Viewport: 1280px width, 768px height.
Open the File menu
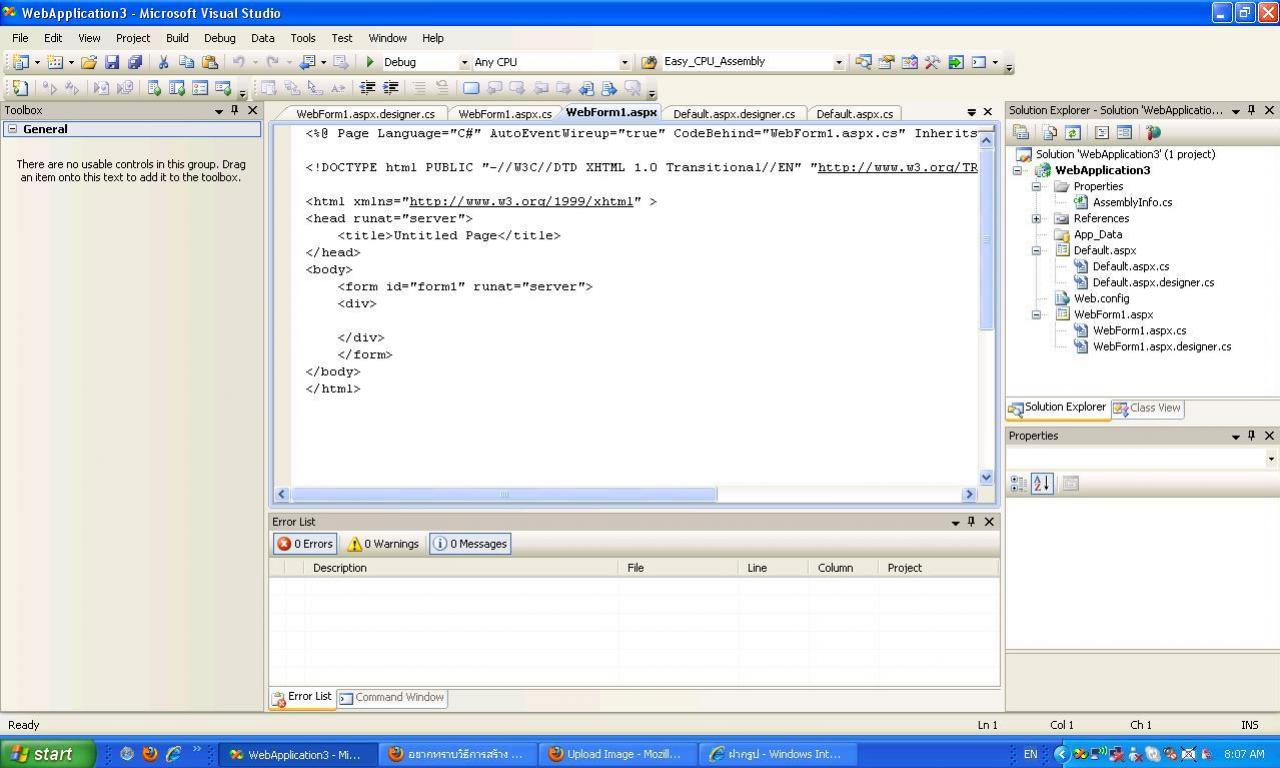(20, 38)
